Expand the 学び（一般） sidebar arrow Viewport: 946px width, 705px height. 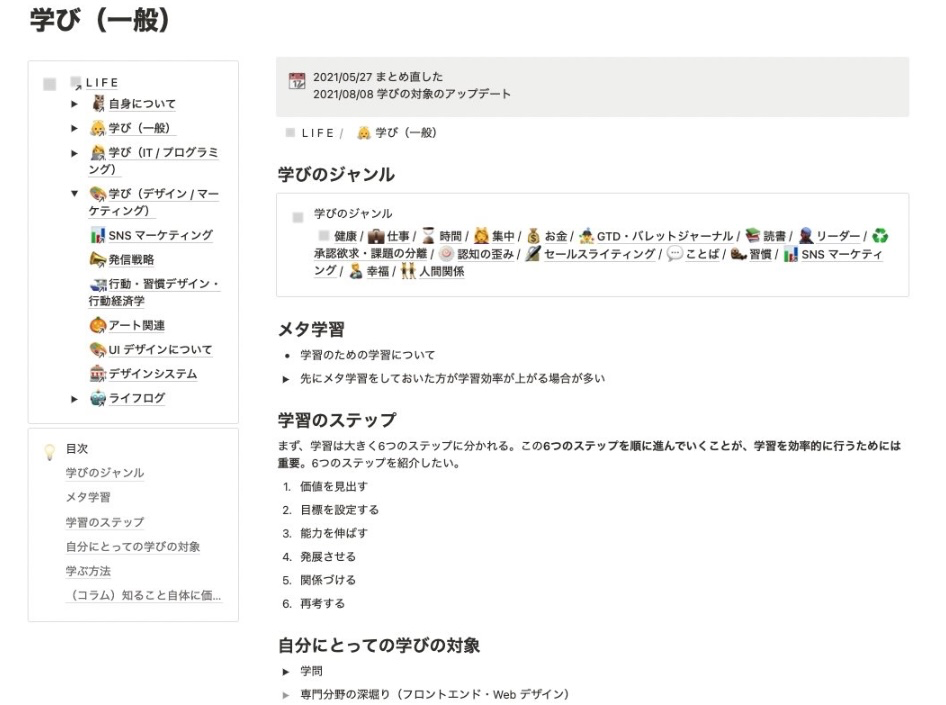pos(74,128)
